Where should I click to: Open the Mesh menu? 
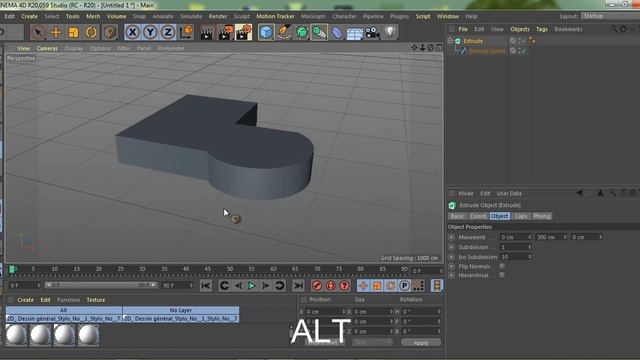(93, 16)
